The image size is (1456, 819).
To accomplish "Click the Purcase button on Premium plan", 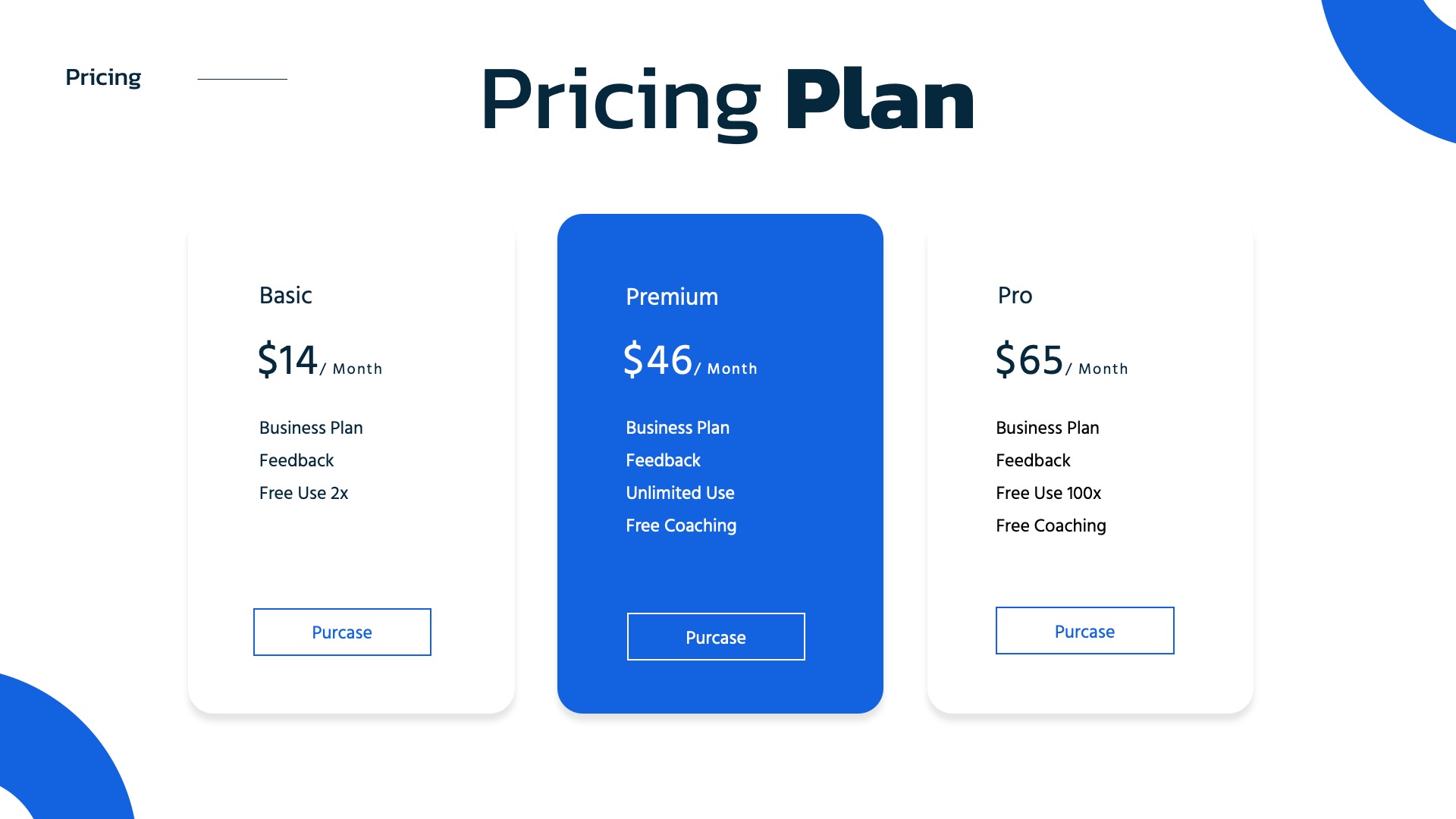I will [x=716, y=637].
